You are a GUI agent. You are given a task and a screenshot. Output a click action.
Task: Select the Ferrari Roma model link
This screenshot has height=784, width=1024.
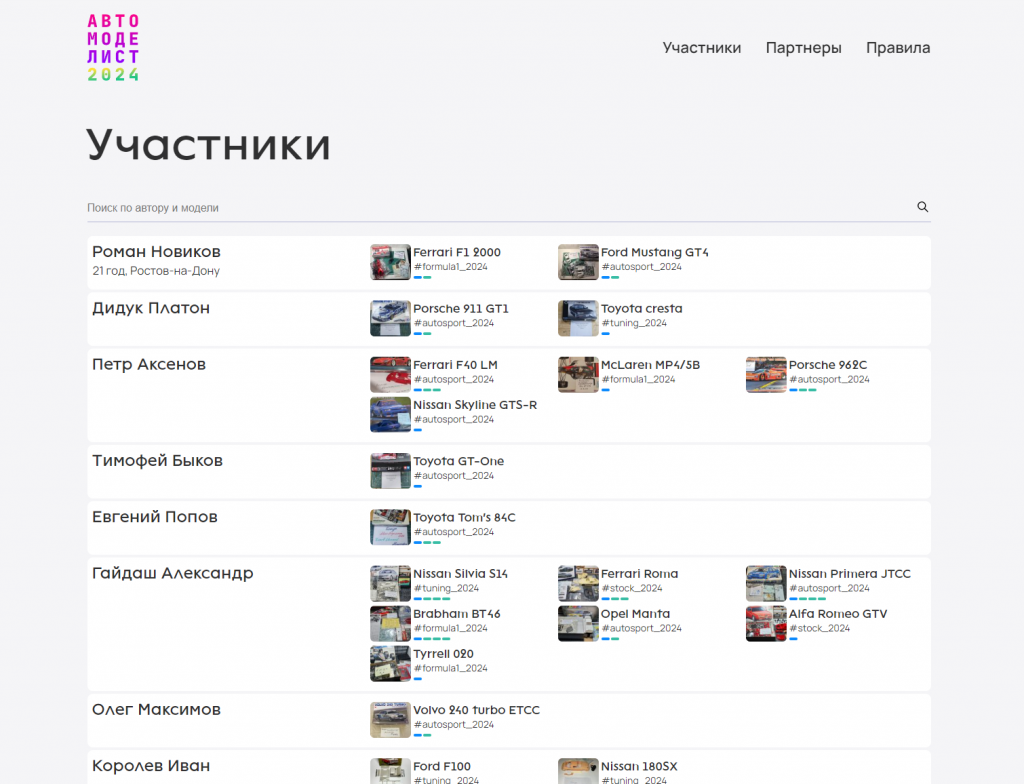point(639,574)
